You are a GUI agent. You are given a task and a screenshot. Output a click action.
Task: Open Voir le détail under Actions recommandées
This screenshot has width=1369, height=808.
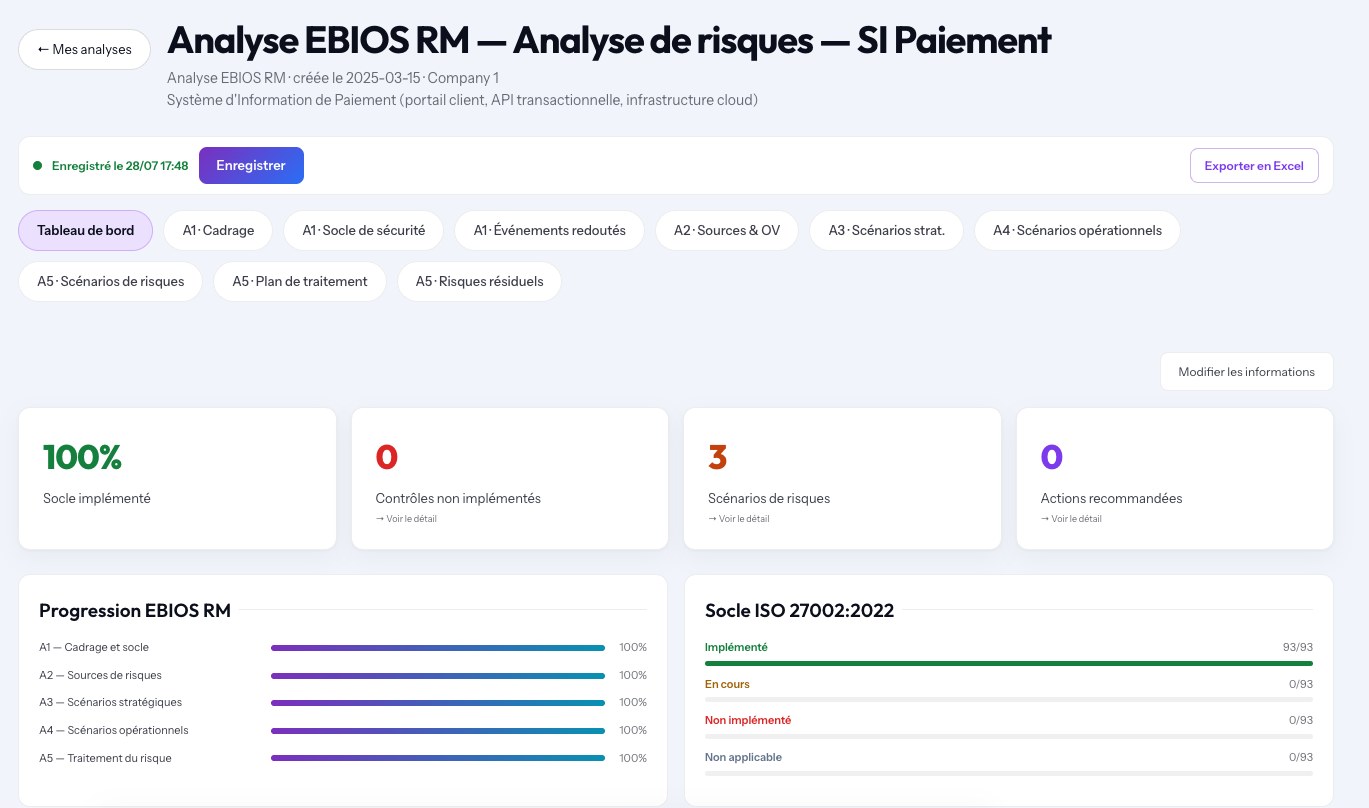1071,519
